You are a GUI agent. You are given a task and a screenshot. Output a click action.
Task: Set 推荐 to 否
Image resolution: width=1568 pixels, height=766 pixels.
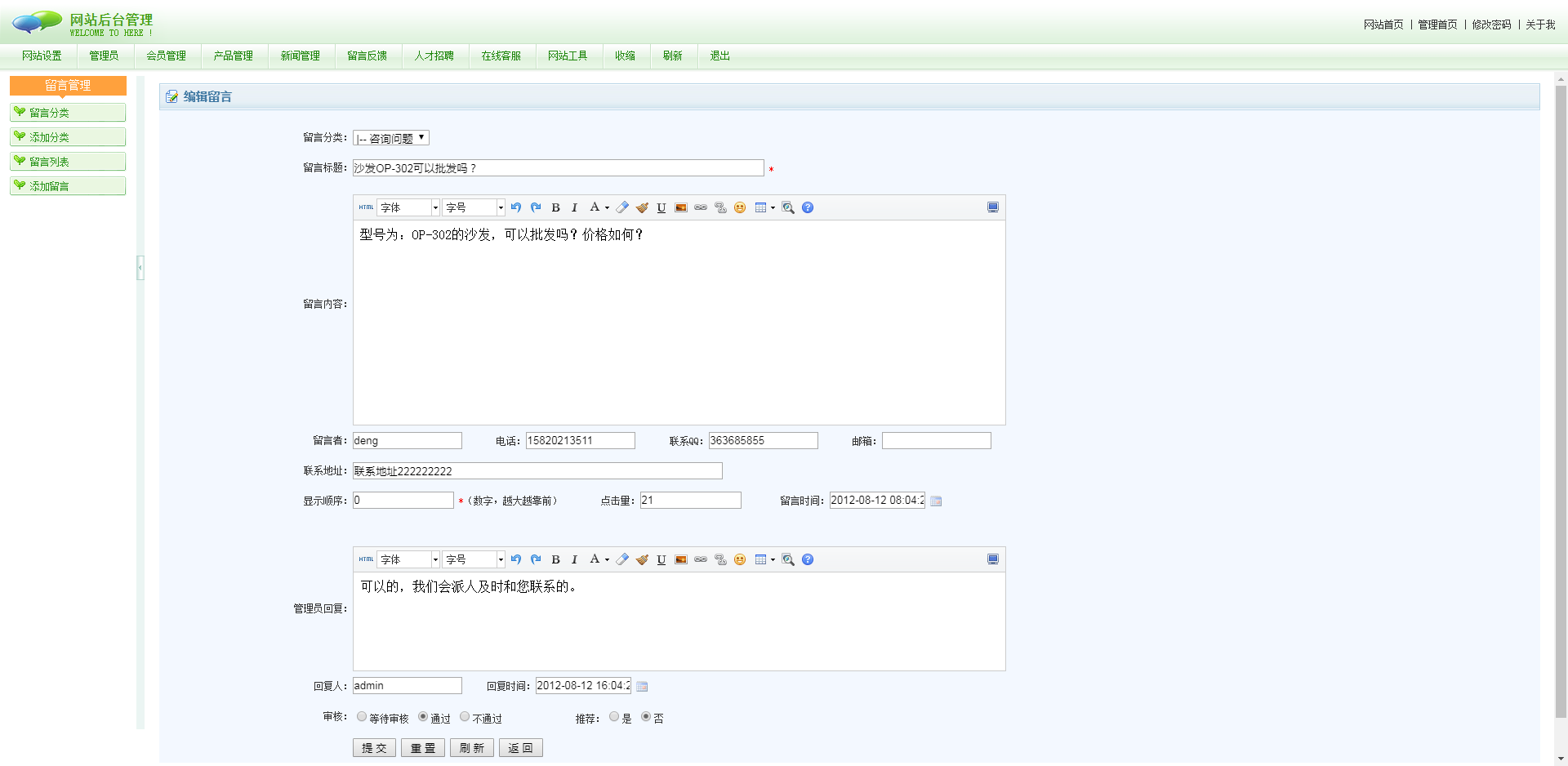click(646, 717)
